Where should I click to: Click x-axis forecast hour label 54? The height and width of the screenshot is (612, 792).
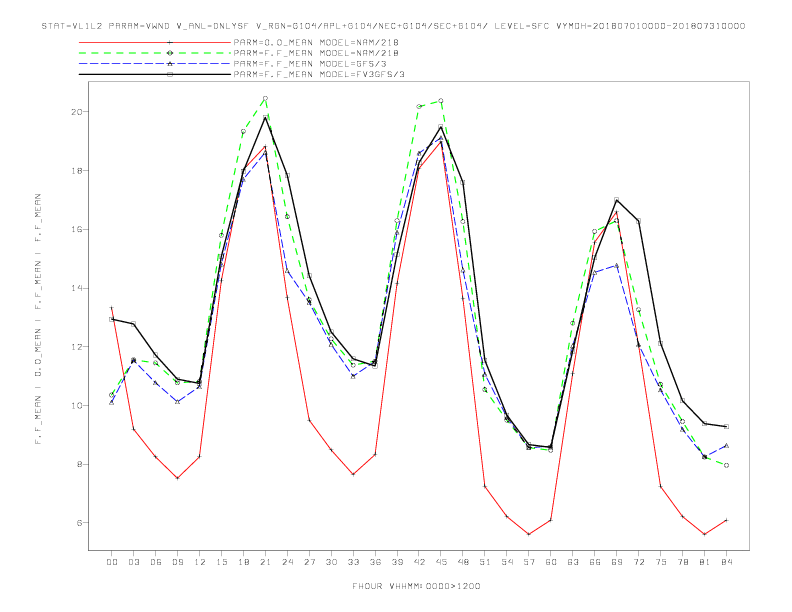[507, 562]
